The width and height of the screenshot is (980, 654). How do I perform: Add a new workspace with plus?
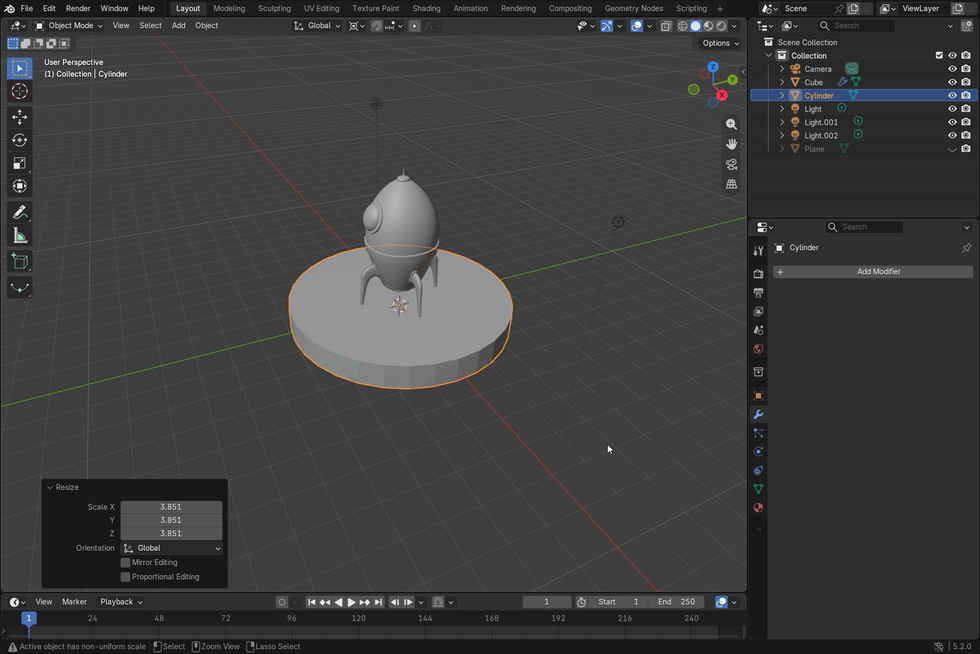(x=720, y=9)
